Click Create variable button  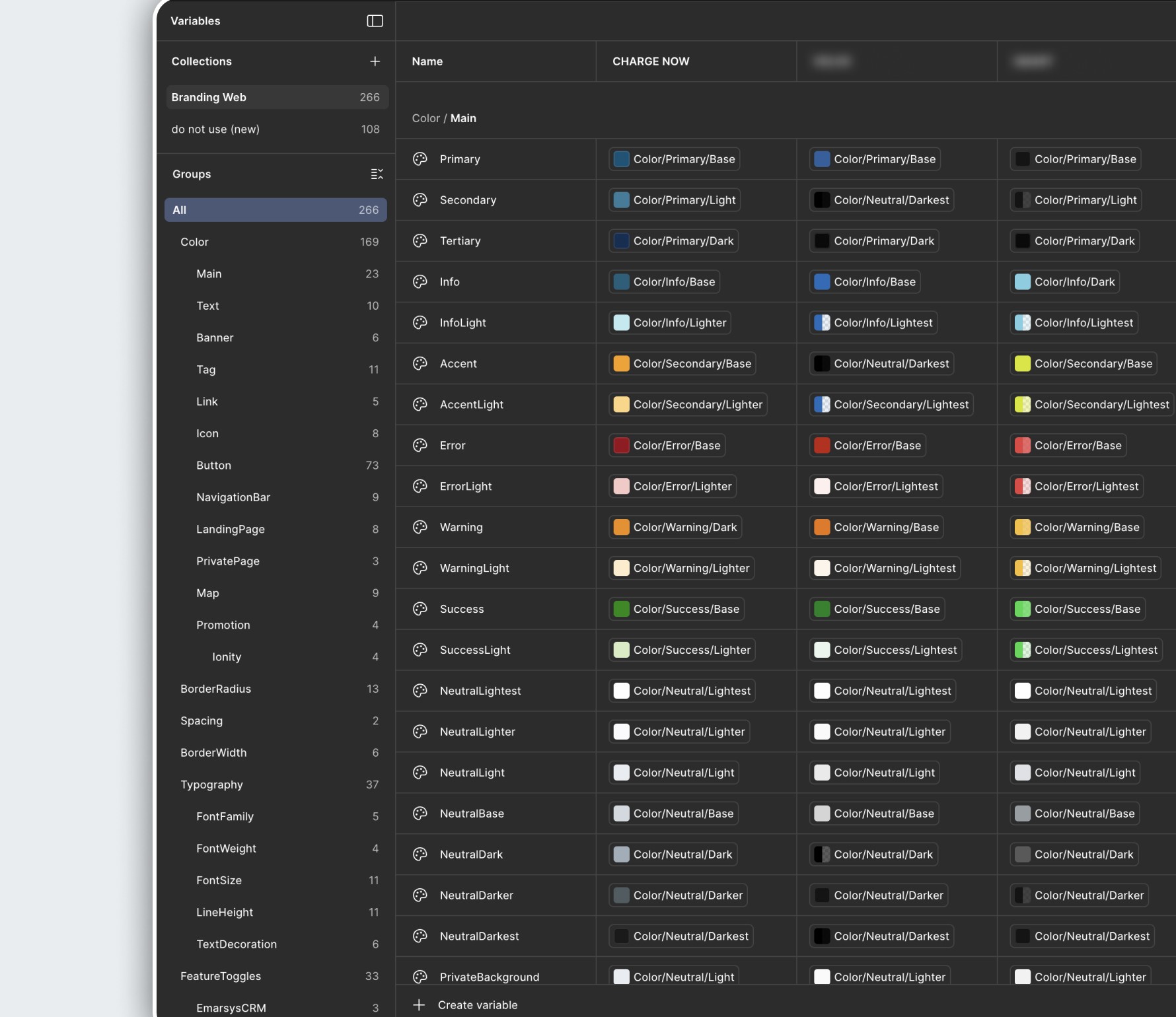[465, 1005]
